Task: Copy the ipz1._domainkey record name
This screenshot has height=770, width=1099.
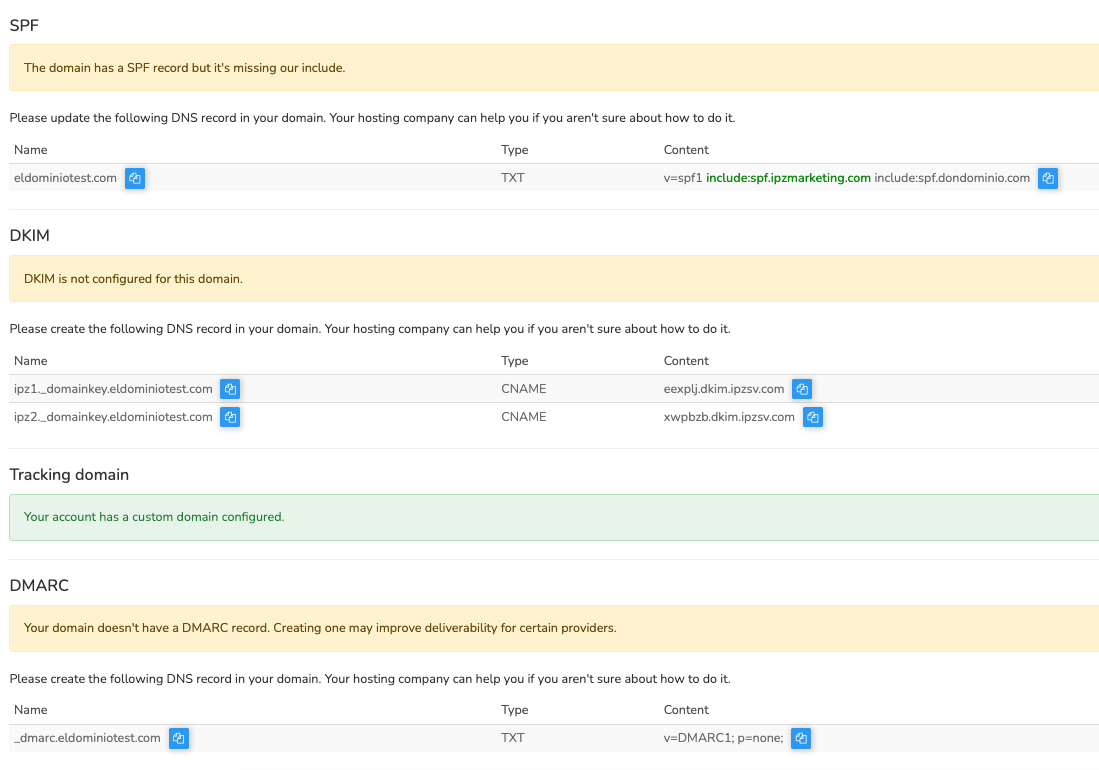Action: click(230, 389)
